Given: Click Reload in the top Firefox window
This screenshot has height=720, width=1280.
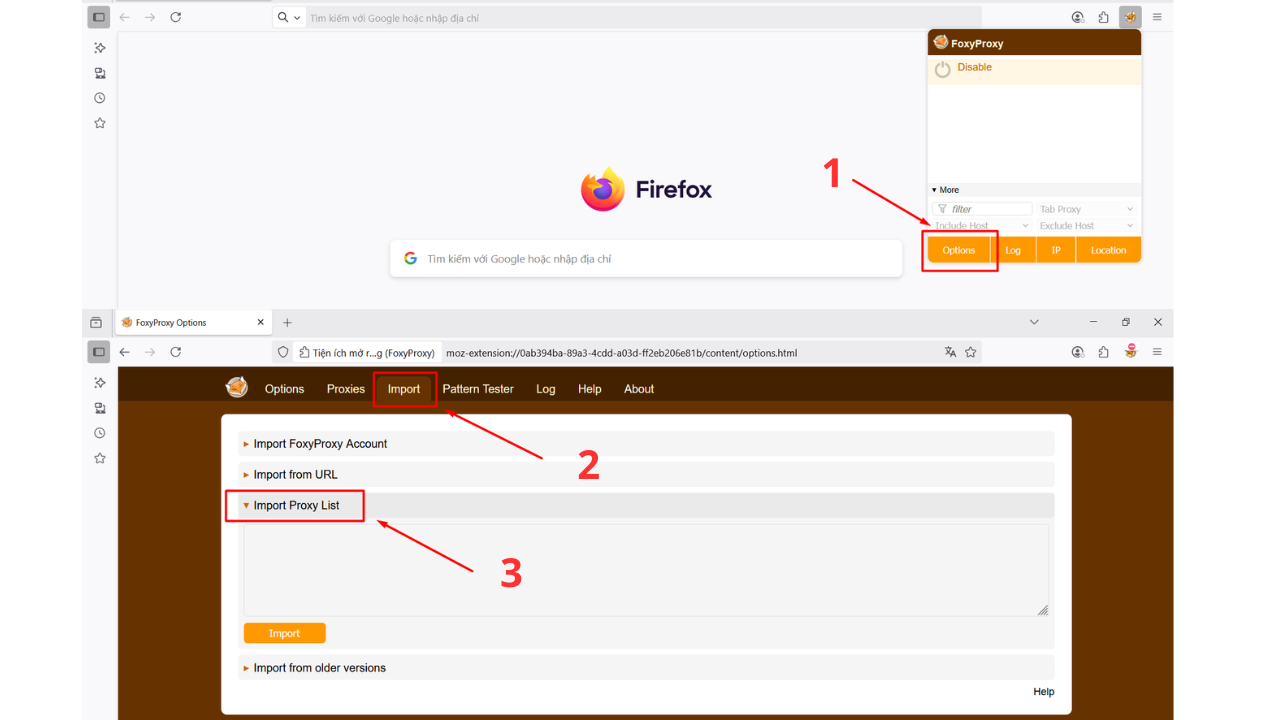Looking at the screenshot, I should pyautogui.click(x=176, y=17).
